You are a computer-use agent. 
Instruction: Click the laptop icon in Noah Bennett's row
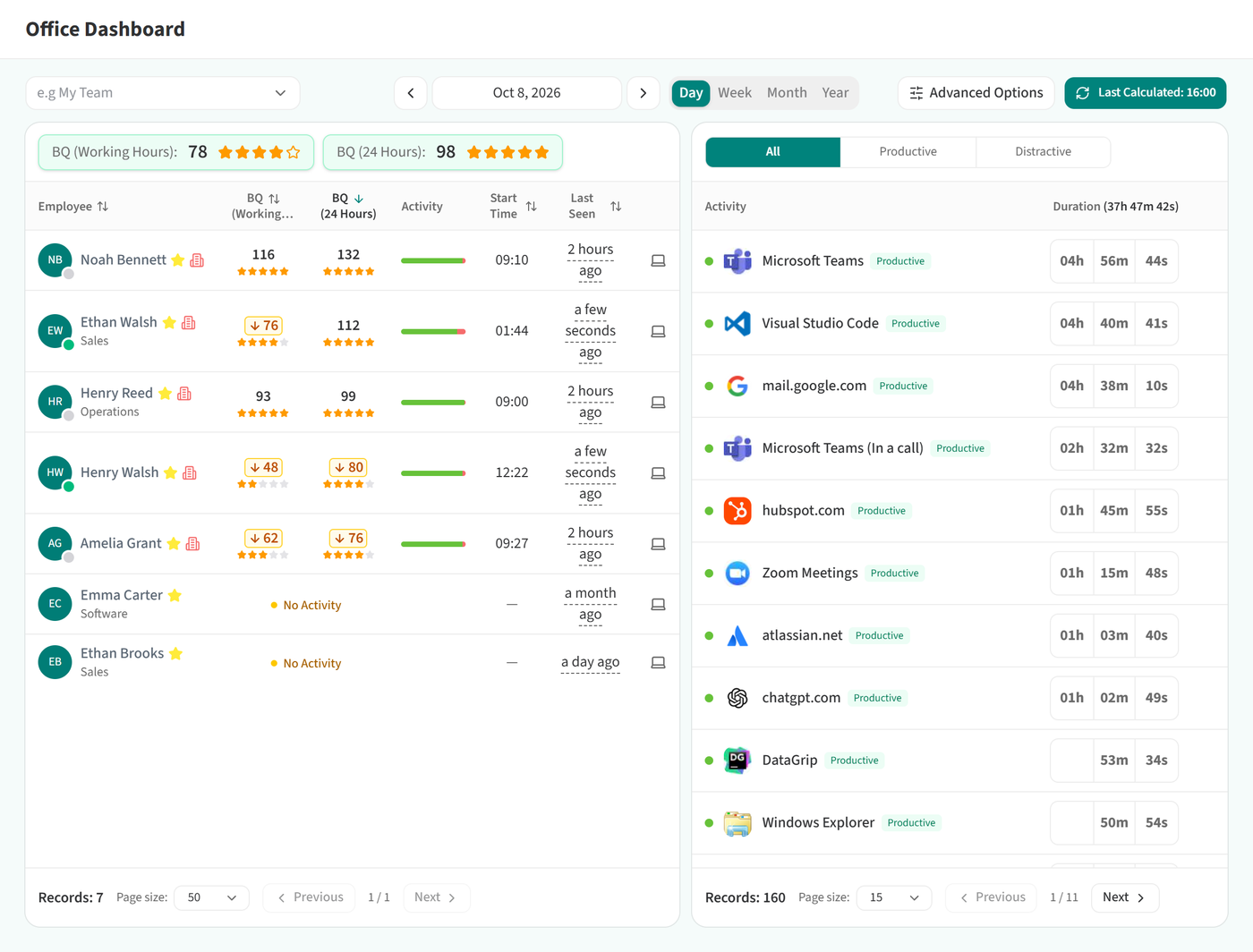coord(658,260)
